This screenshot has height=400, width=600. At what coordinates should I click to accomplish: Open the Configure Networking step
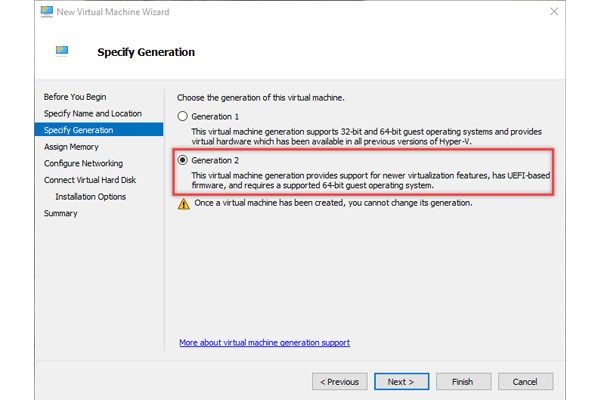83,163
